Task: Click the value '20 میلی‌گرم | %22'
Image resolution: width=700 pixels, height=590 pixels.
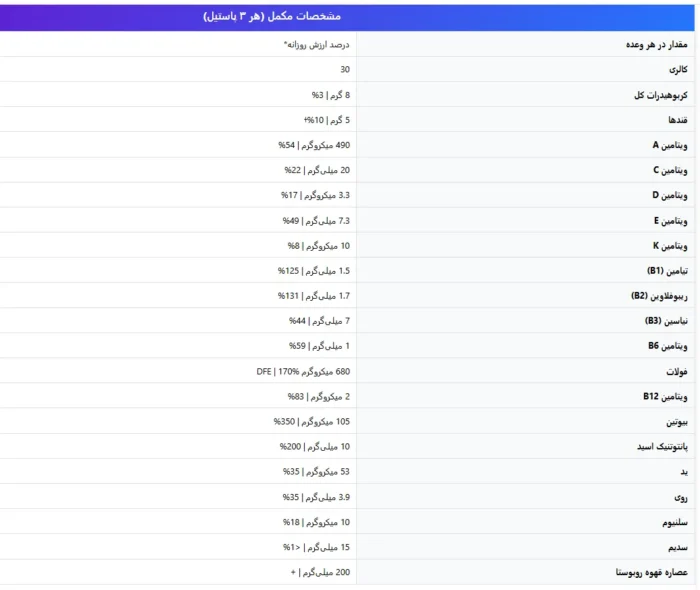Action: click(317, 170)
